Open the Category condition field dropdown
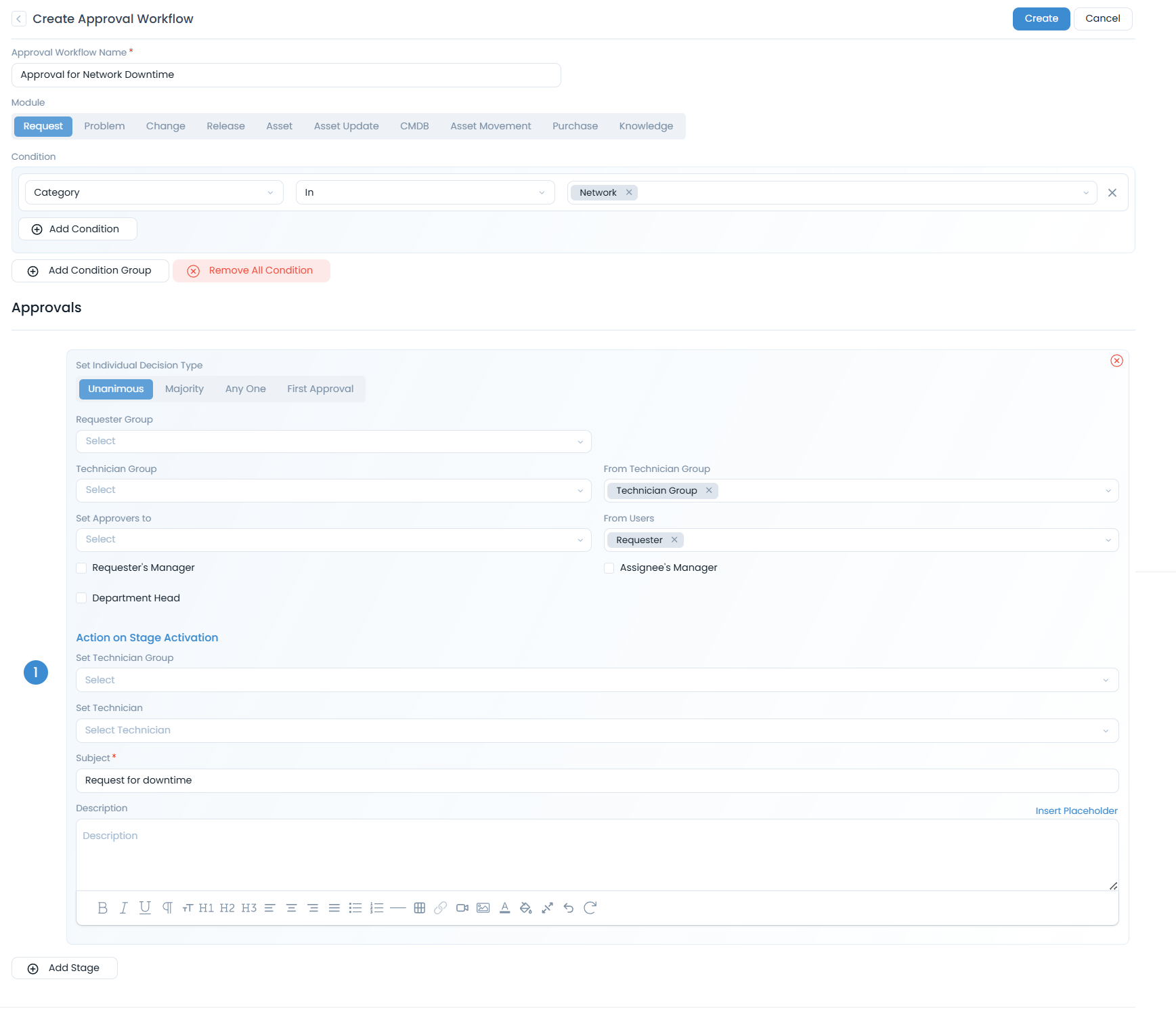Viewport: 1176px width, 1009px height. pos(154,192)
